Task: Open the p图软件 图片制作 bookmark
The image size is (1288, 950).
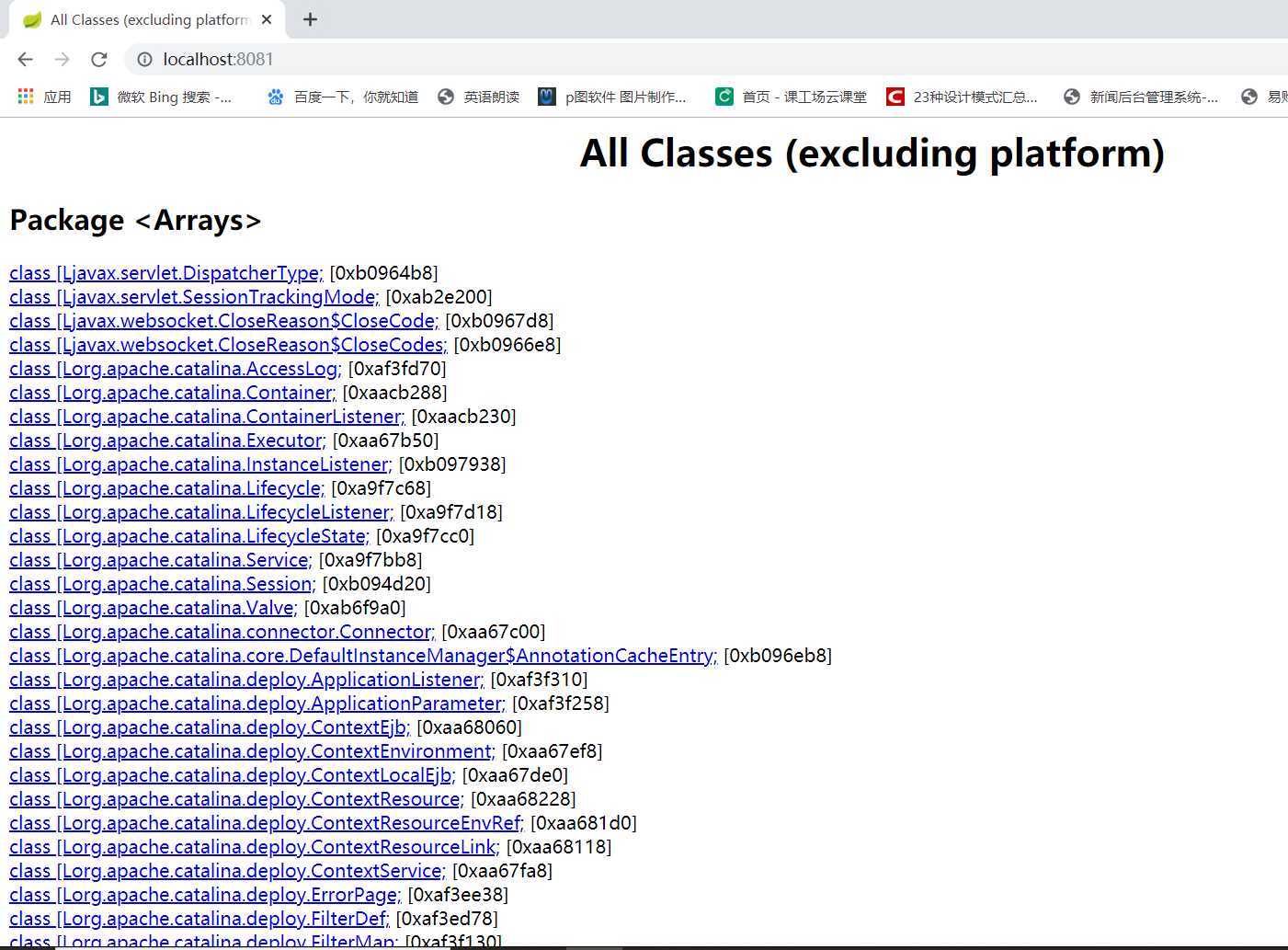Action: pyautogui.click(x=612, y=97)
